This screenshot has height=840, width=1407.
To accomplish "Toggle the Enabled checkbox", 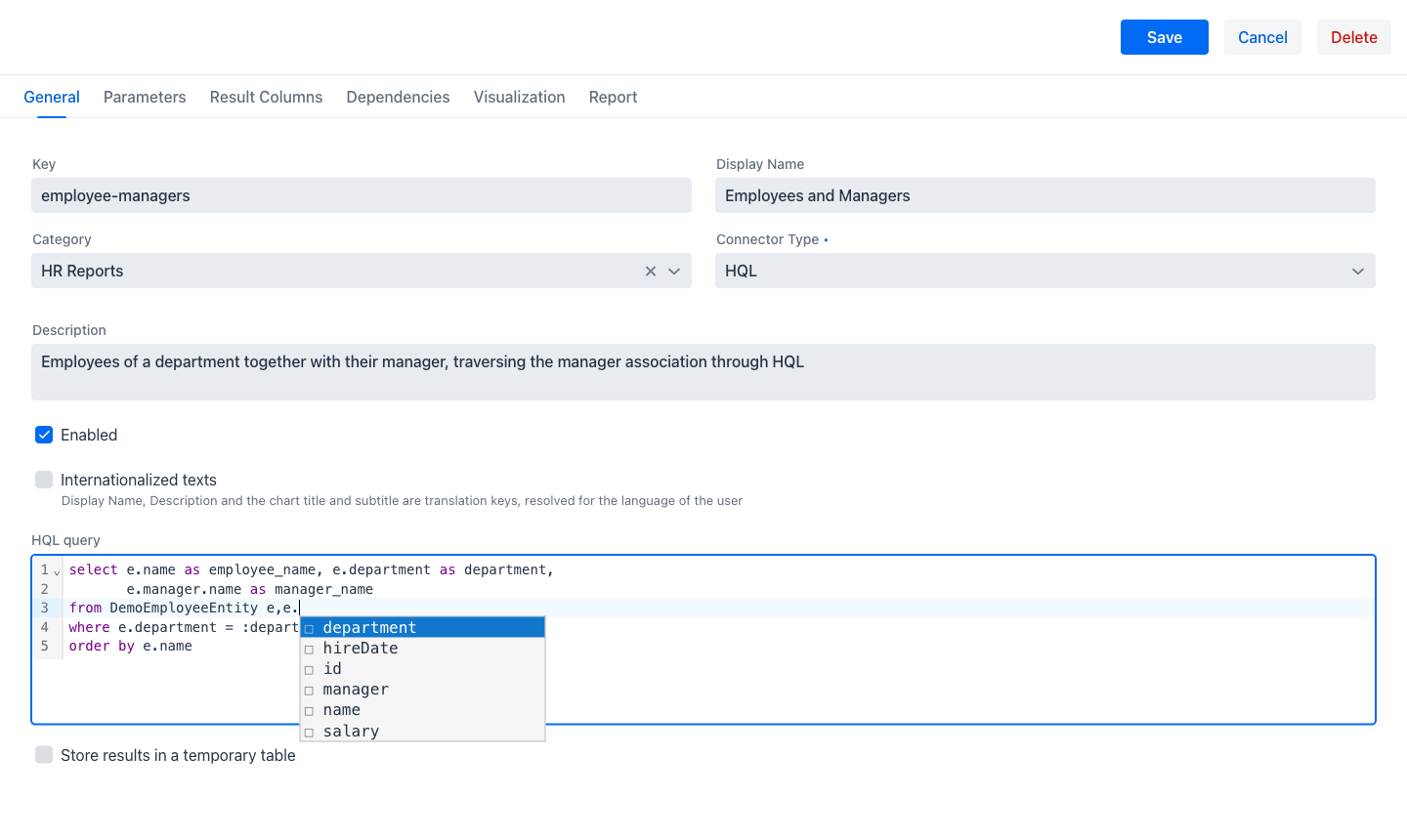I will 44,435.
